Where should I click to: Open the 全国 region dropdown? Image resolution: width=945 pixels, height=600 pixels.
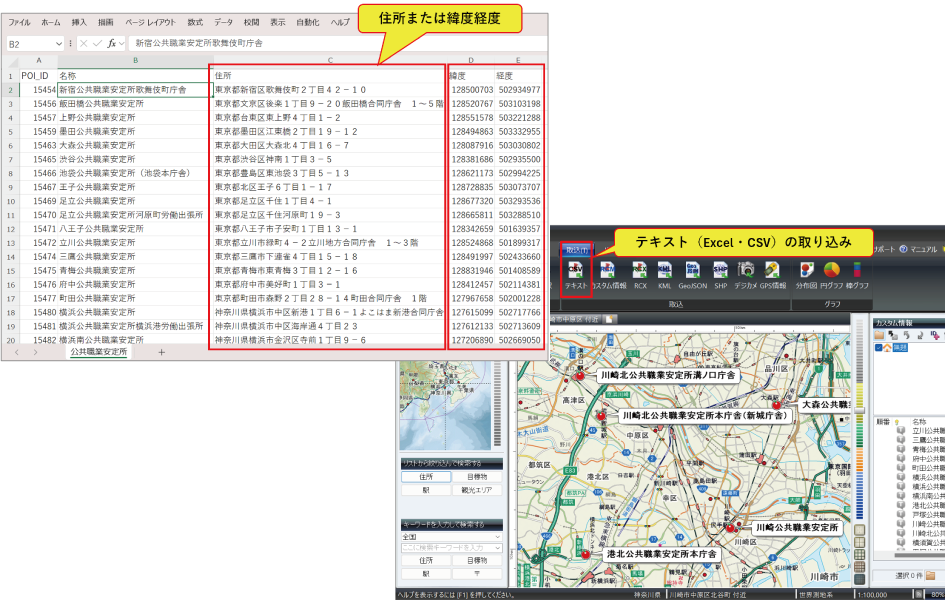pos(498,537)
